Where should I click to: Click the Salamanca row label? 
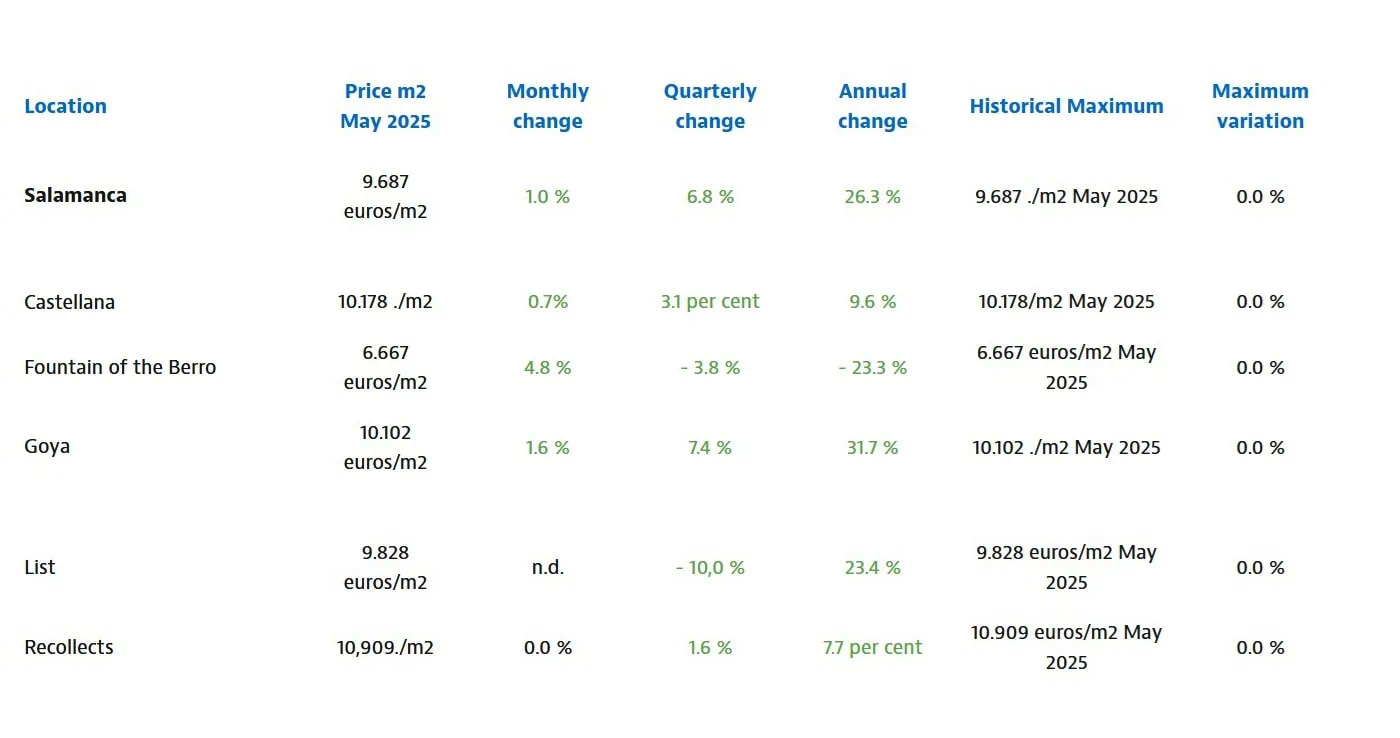point(75,195)
